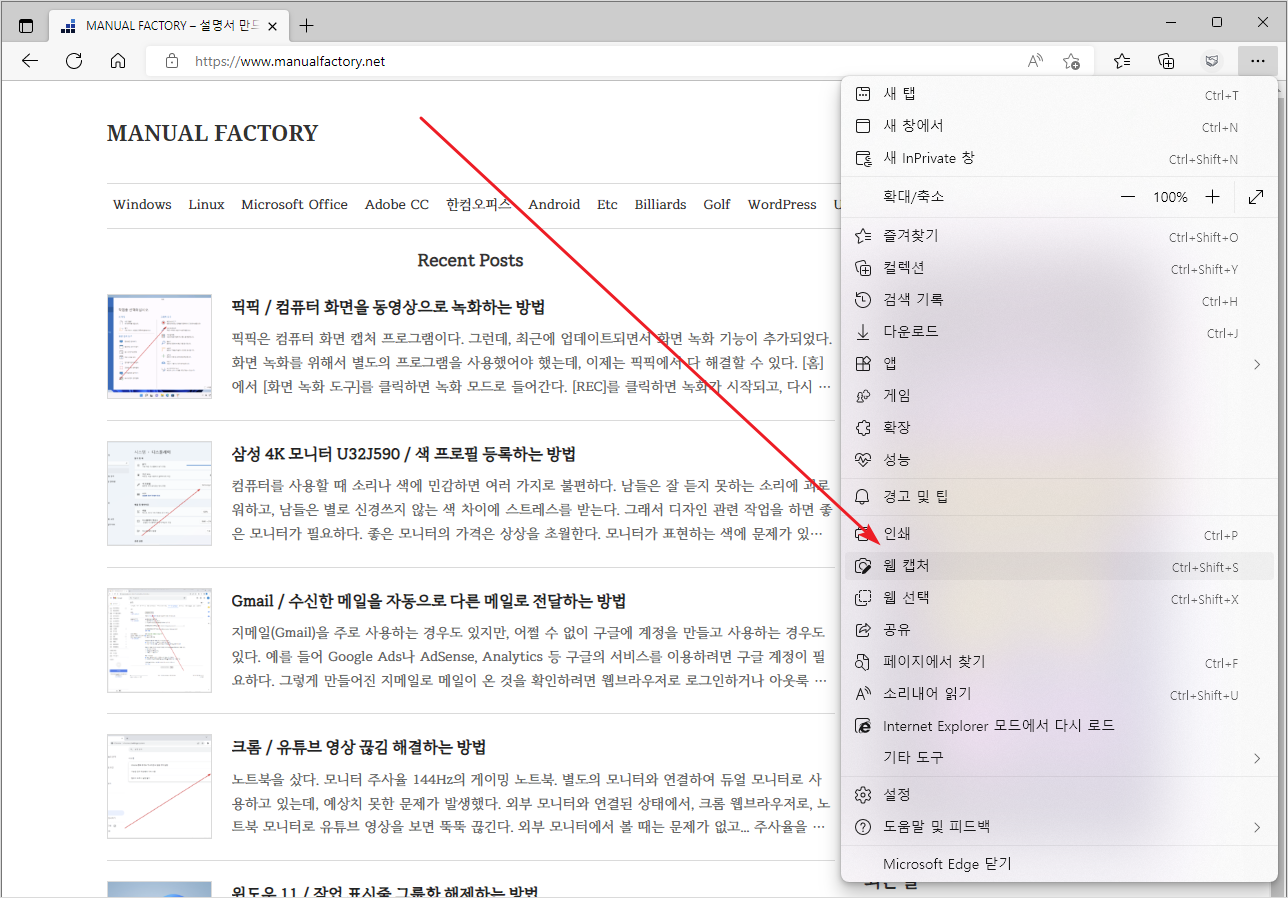Select 페이지에서 찾기 menu item

coord(1059,662)
